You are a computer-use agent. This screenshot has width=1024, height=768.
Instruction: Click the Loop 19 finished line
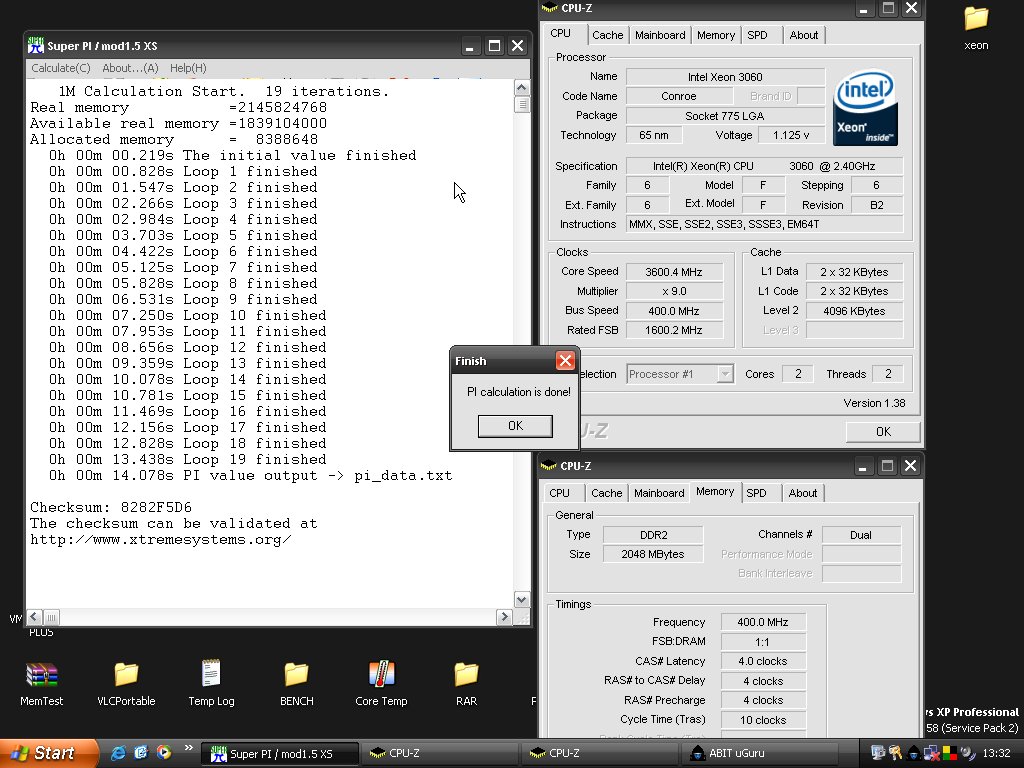coord(187,460)
